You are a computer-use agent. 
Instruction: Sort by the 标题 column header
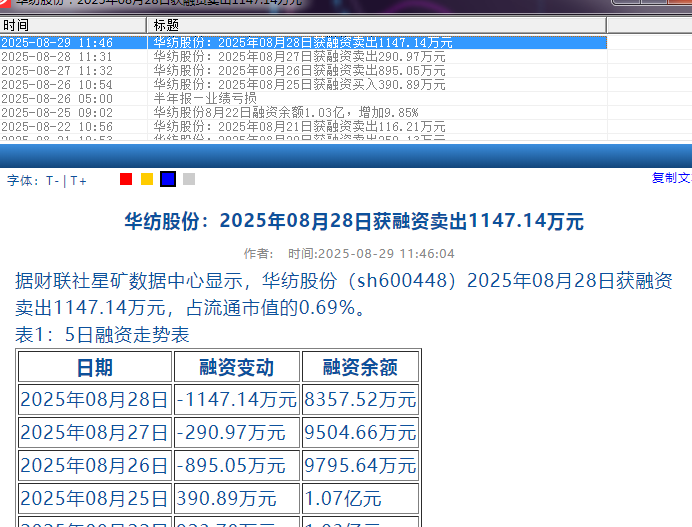[x=377, y=25]
